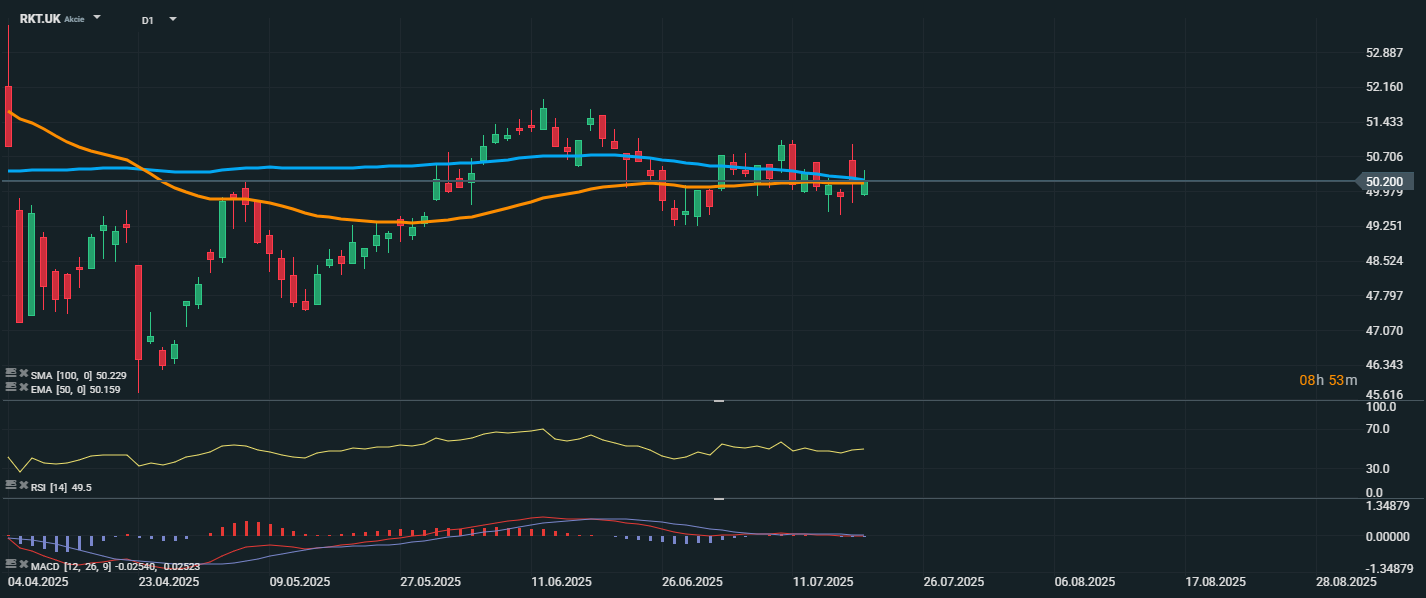Click RSI axis value 30.0
The width and height of the screenshot is (1426, 598).
[x=1378, y=469]
